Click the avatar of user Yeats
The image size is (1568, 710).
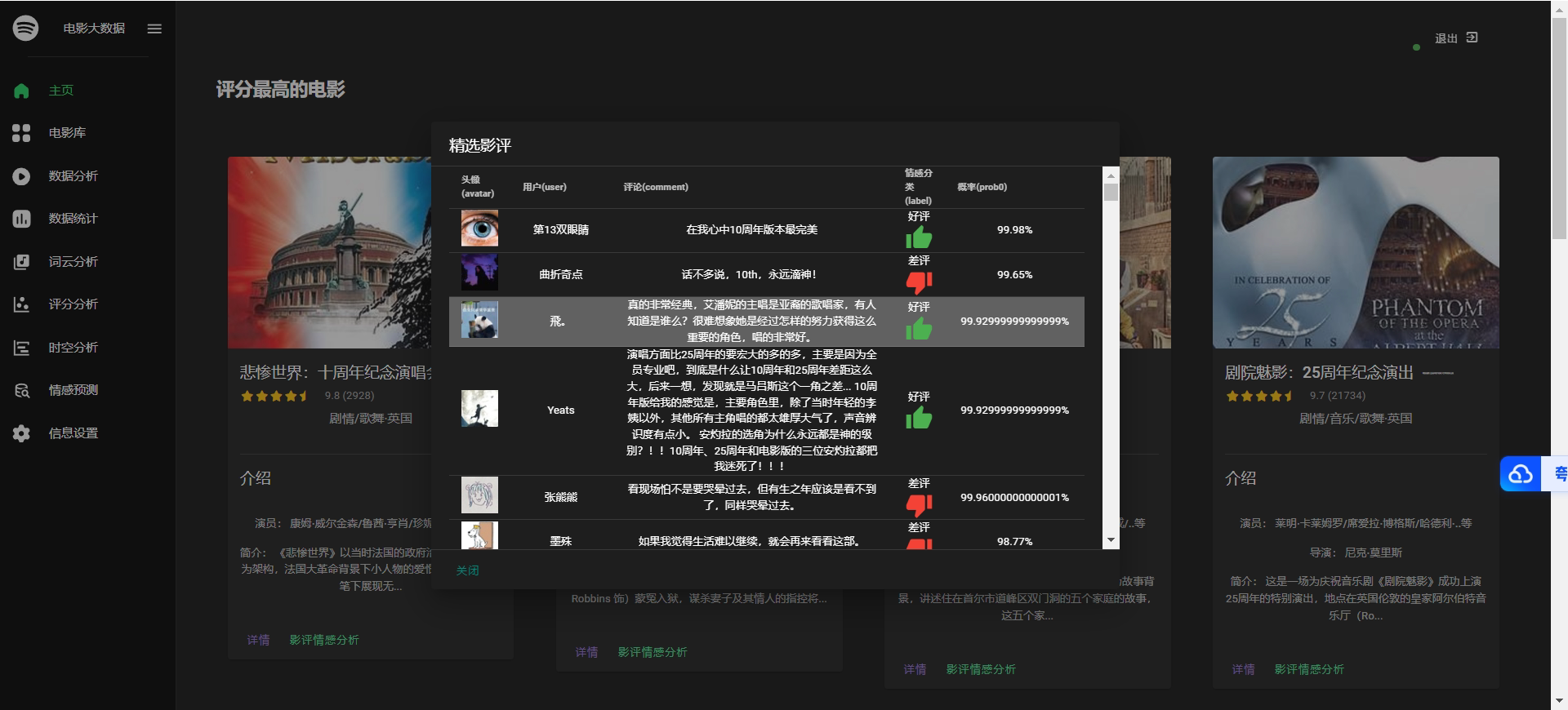pyautogui.click(x=479, y=408)
